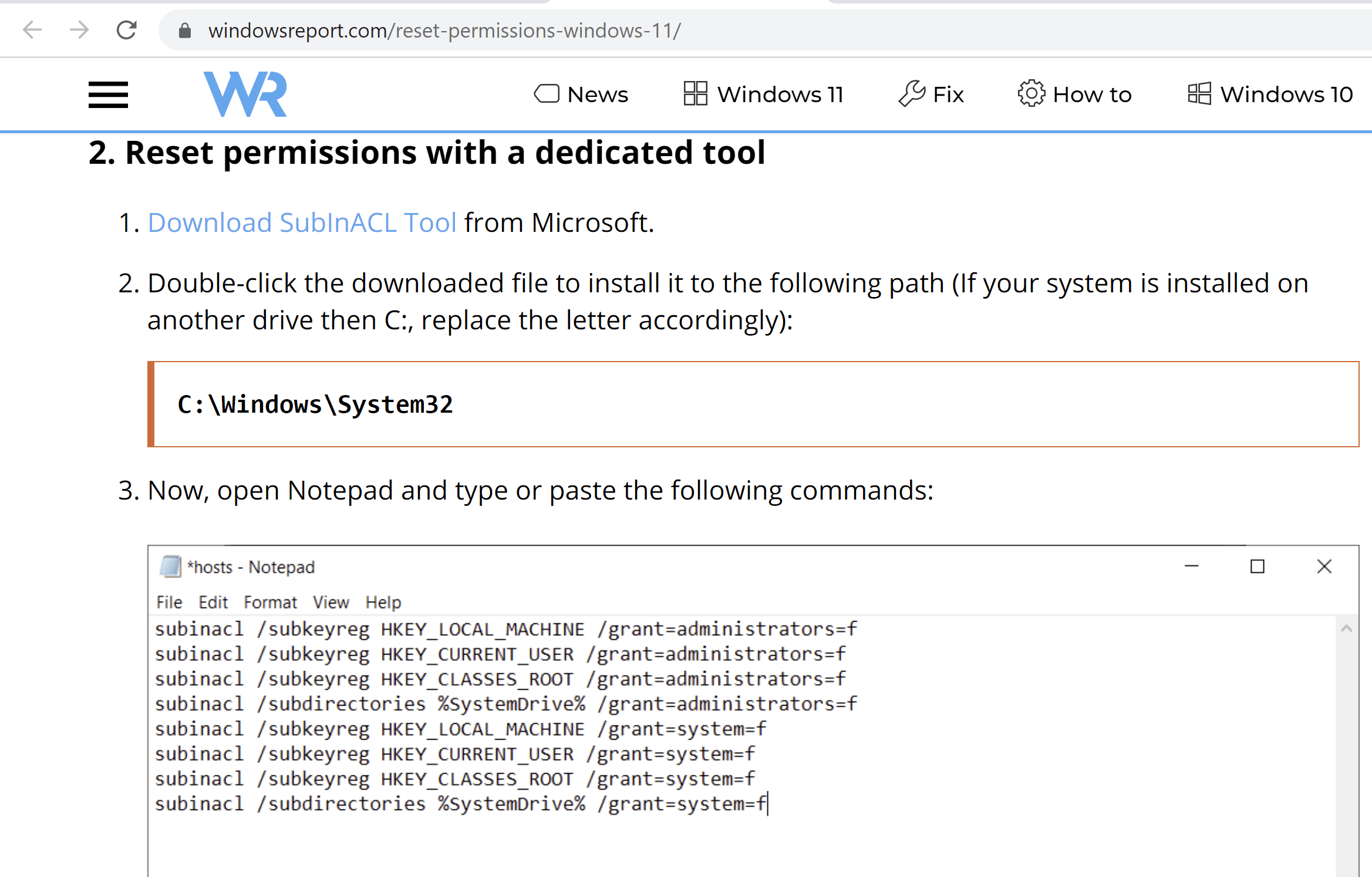Select the C:\Windows\System32 code block
The height and width of the screenshot is (877, 1372).
(x=315, y=404)
